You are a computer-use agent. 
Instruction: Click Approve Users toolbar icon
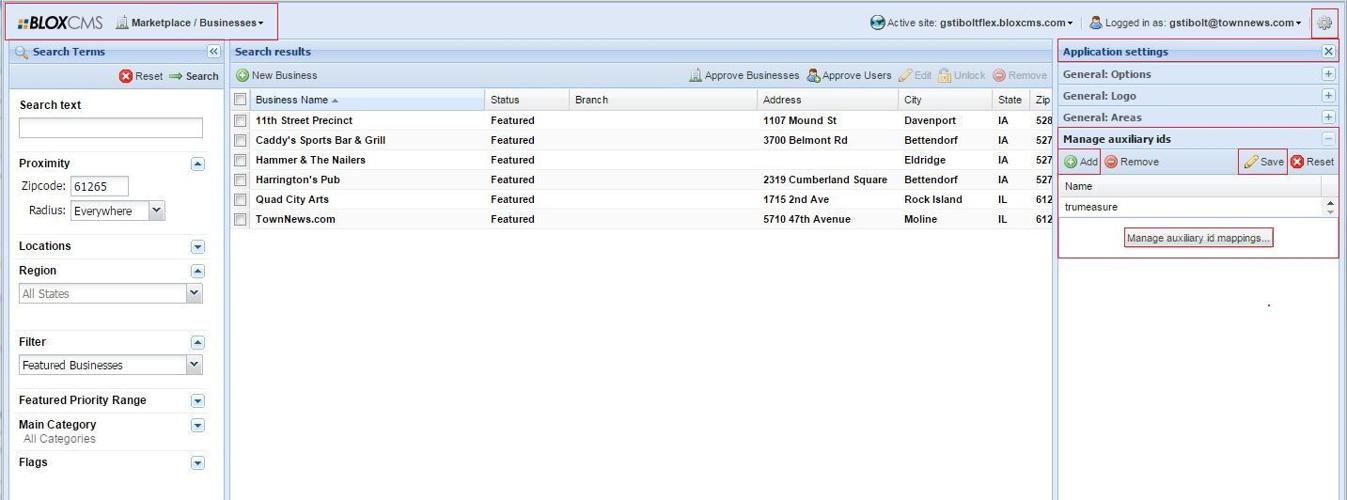[848, 75]
